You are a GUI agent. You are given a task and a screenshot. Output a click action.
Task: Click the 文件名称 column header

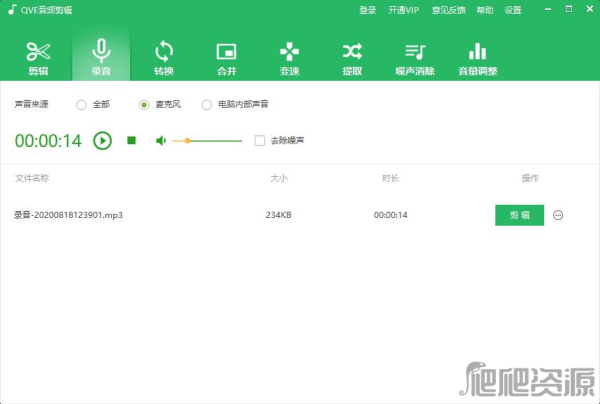click(32, 178)
